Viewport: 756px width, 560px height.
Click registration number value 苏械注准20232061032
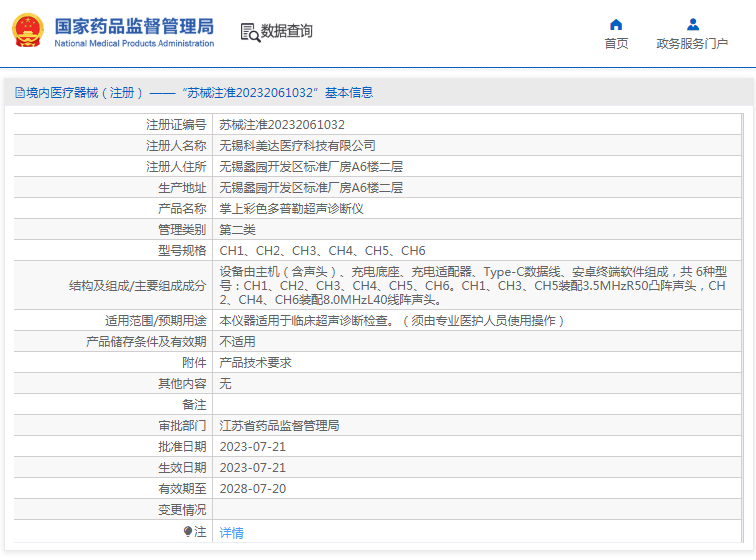pyautogui.click(x=282, y=125)
